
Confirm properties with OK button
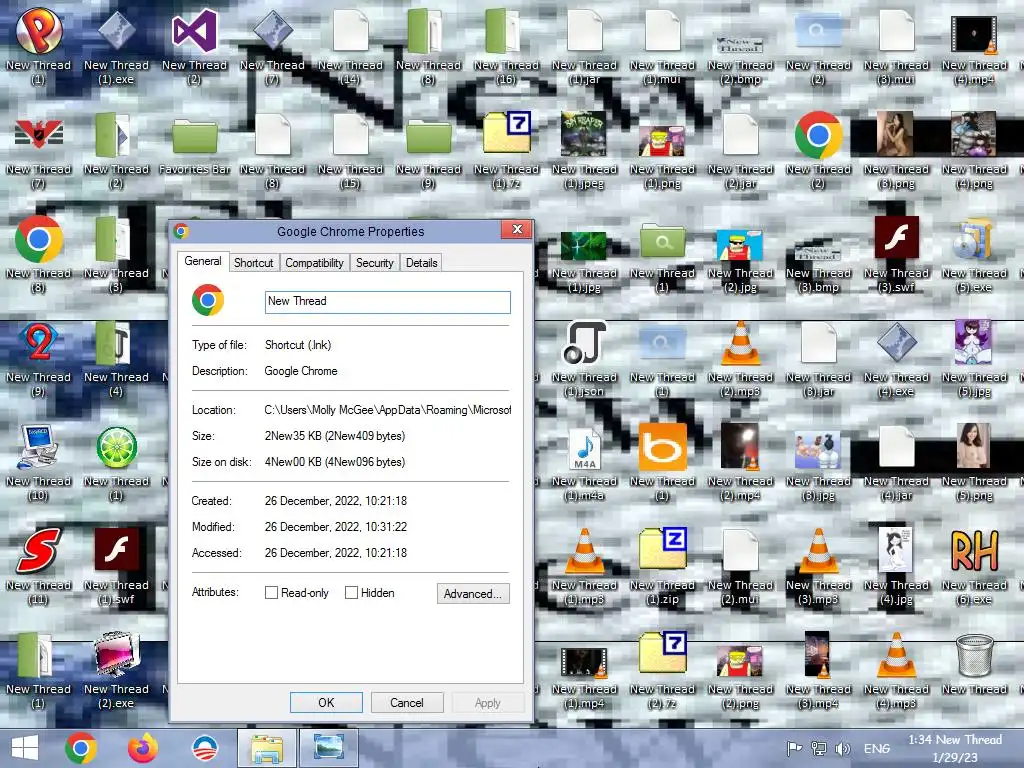tap(326, 703)
